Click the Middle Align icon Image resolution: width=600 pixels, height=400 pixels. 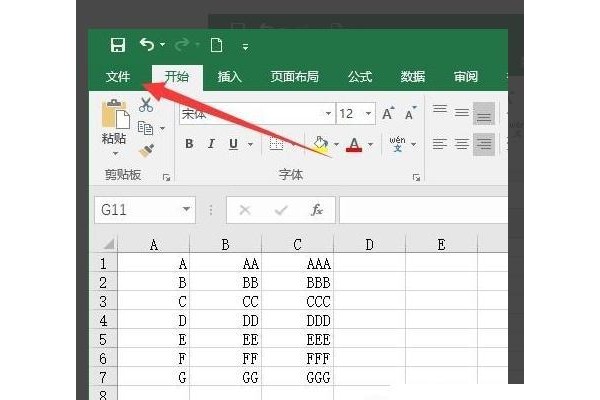point(462,113)
